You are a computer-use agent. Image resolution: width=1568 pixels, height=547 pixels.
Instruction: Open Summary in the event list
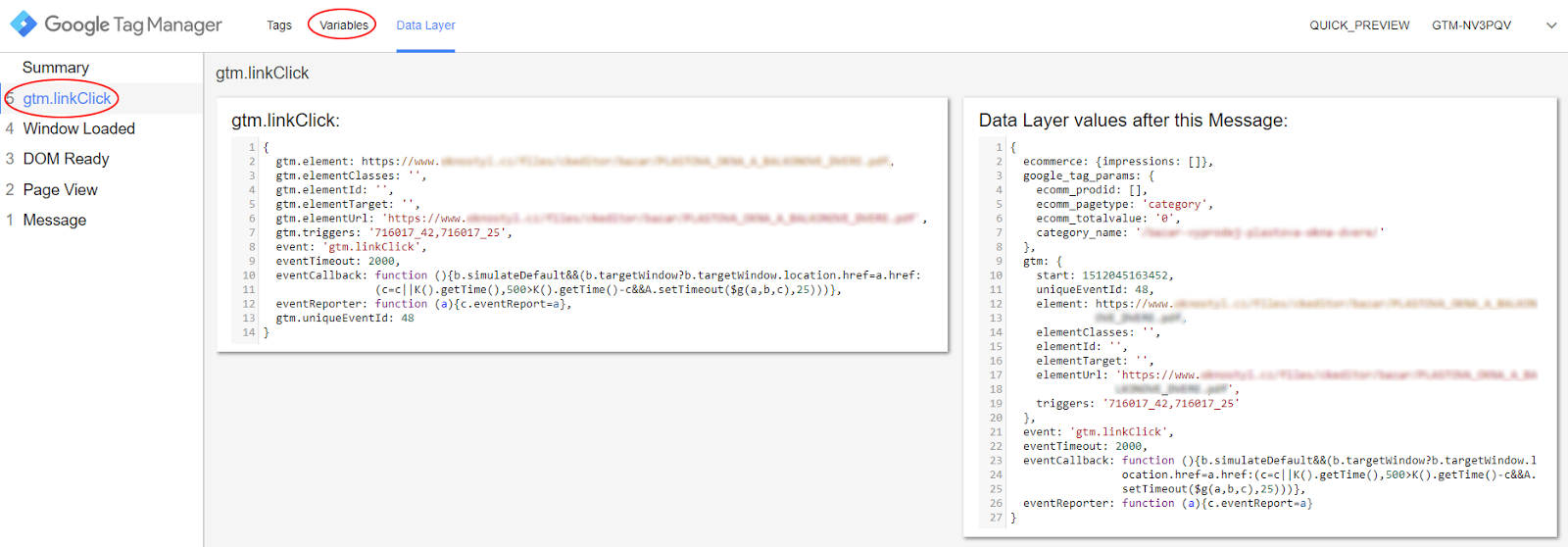56,68
